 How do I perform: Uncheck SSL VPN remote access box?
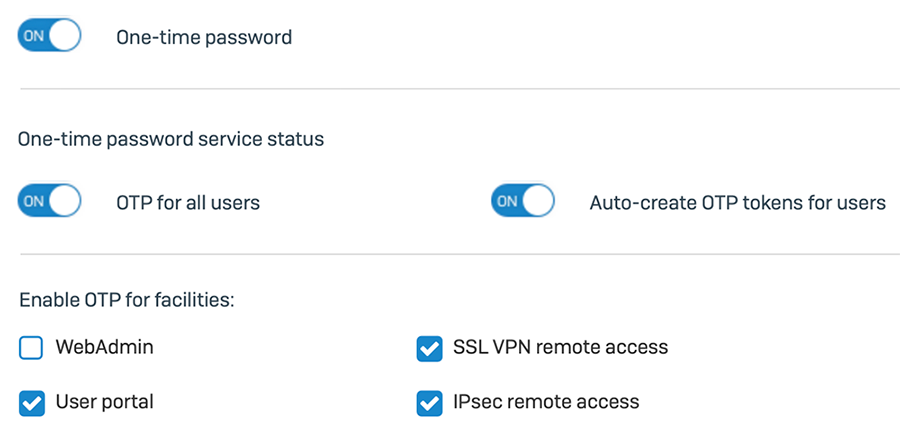point(429,348)
